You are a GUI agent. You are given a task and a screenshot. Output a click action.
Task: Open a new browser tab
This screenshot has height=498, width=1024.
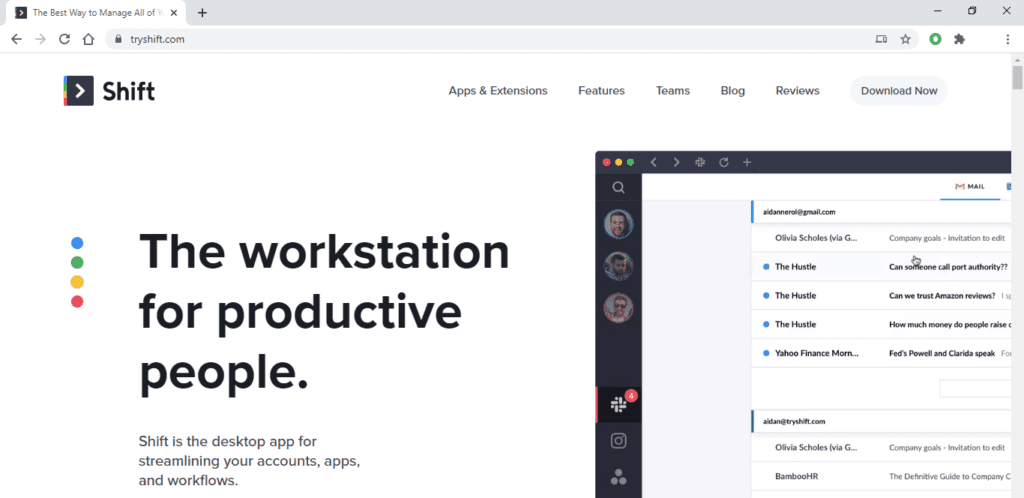coord(202,12)
